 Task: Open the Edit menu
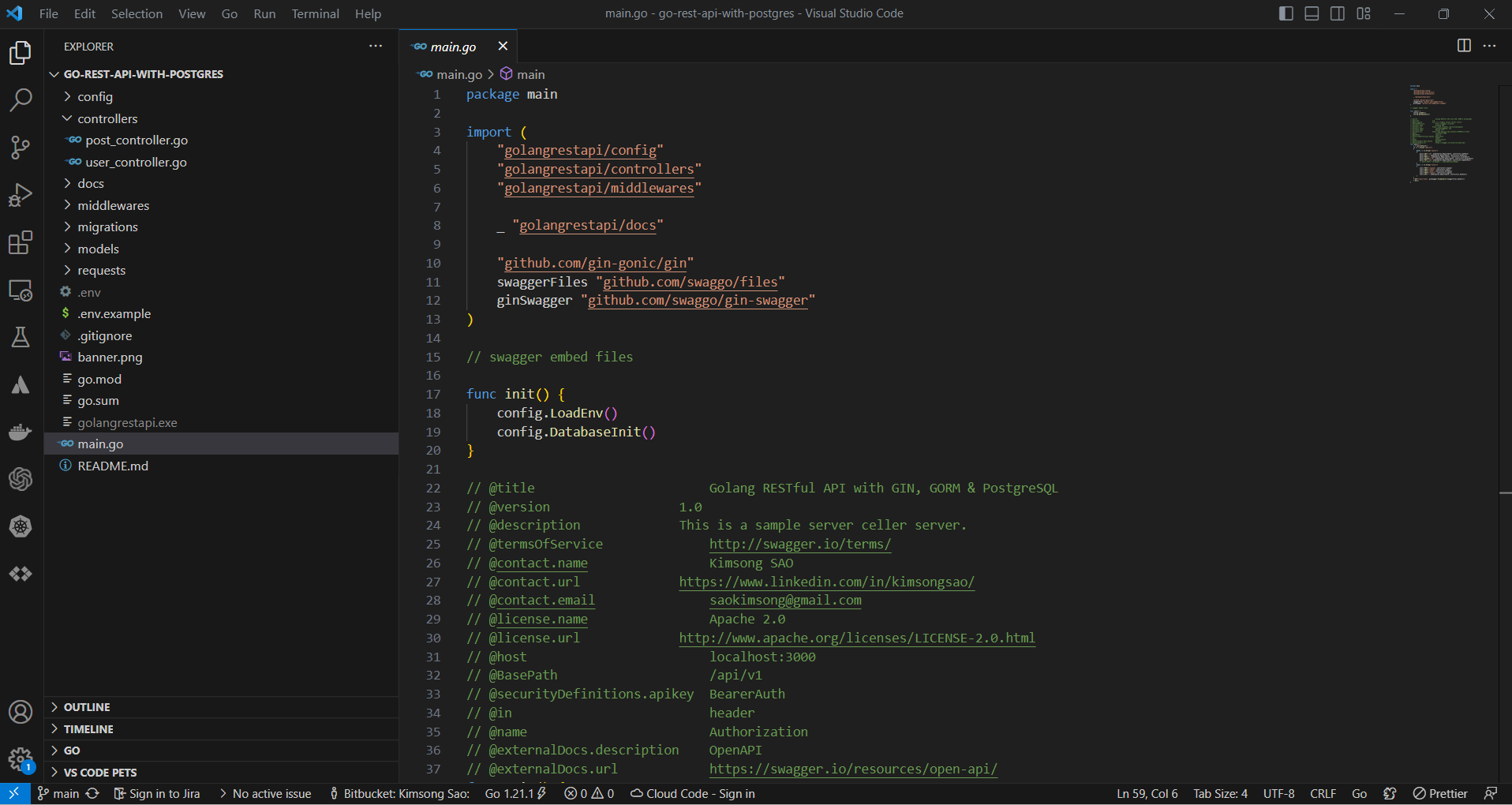84,13
